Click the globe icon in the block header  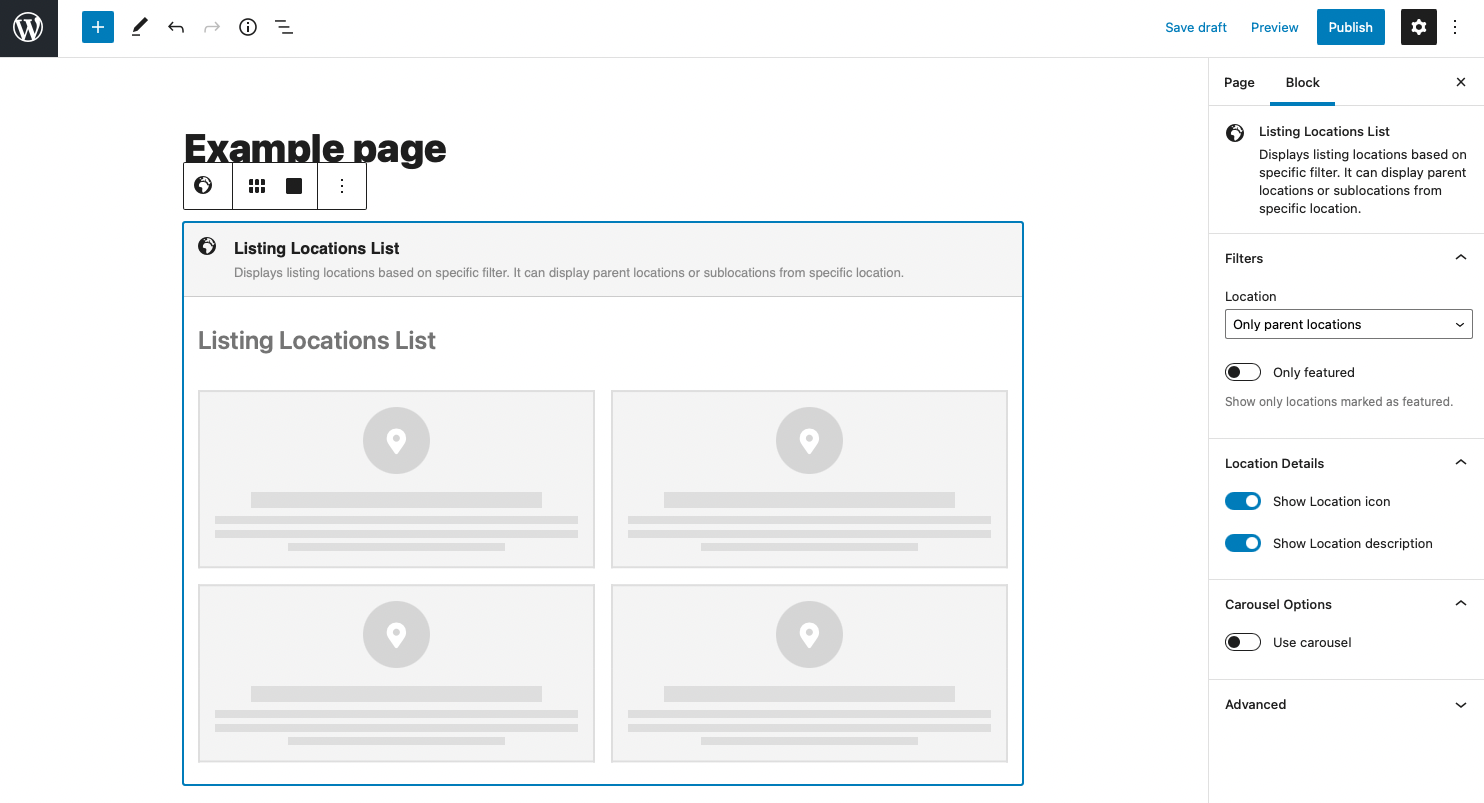(x=208, y=246)
